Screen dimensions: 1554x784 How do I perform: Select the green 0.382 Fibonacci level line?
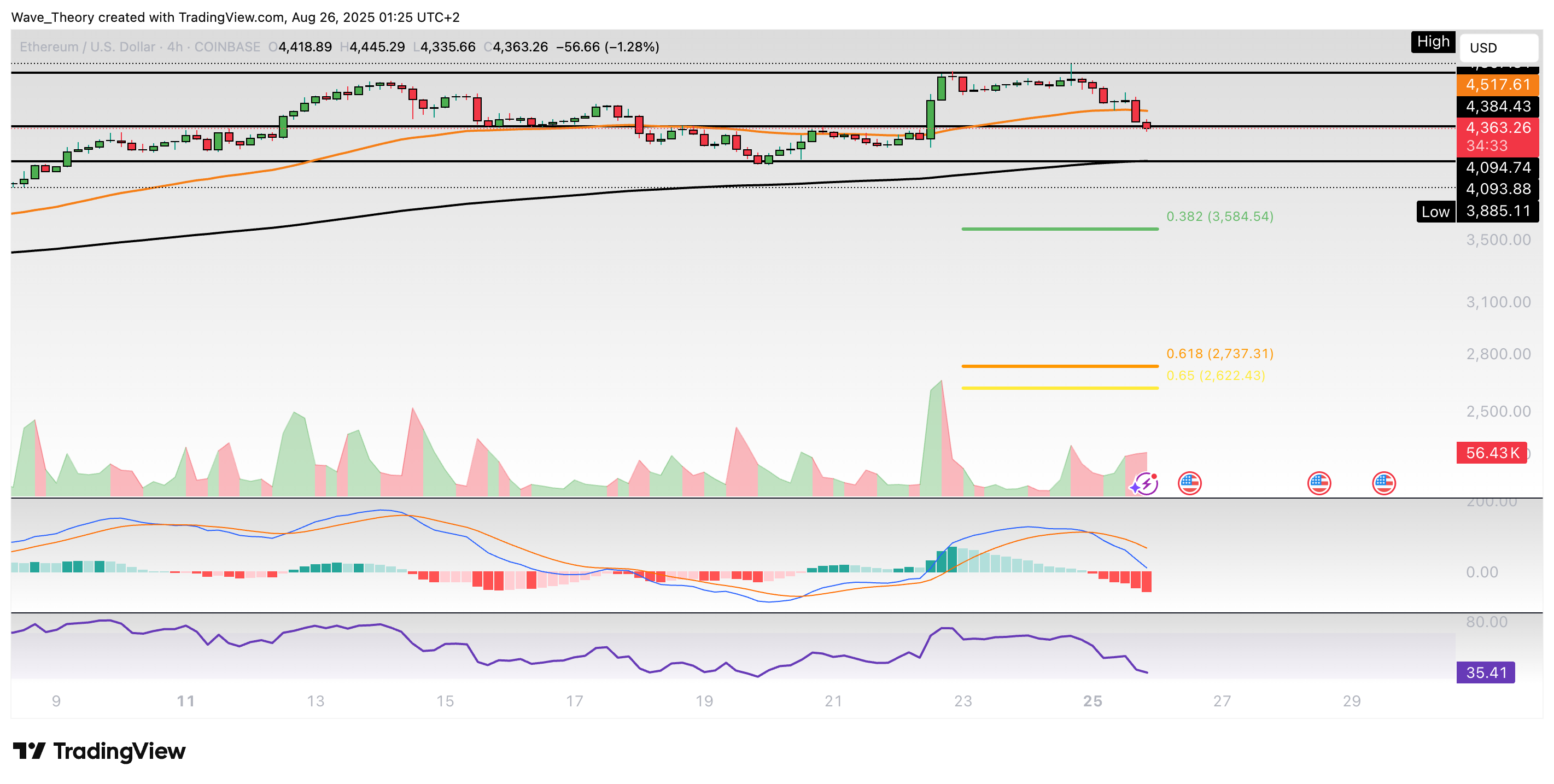1059,229
